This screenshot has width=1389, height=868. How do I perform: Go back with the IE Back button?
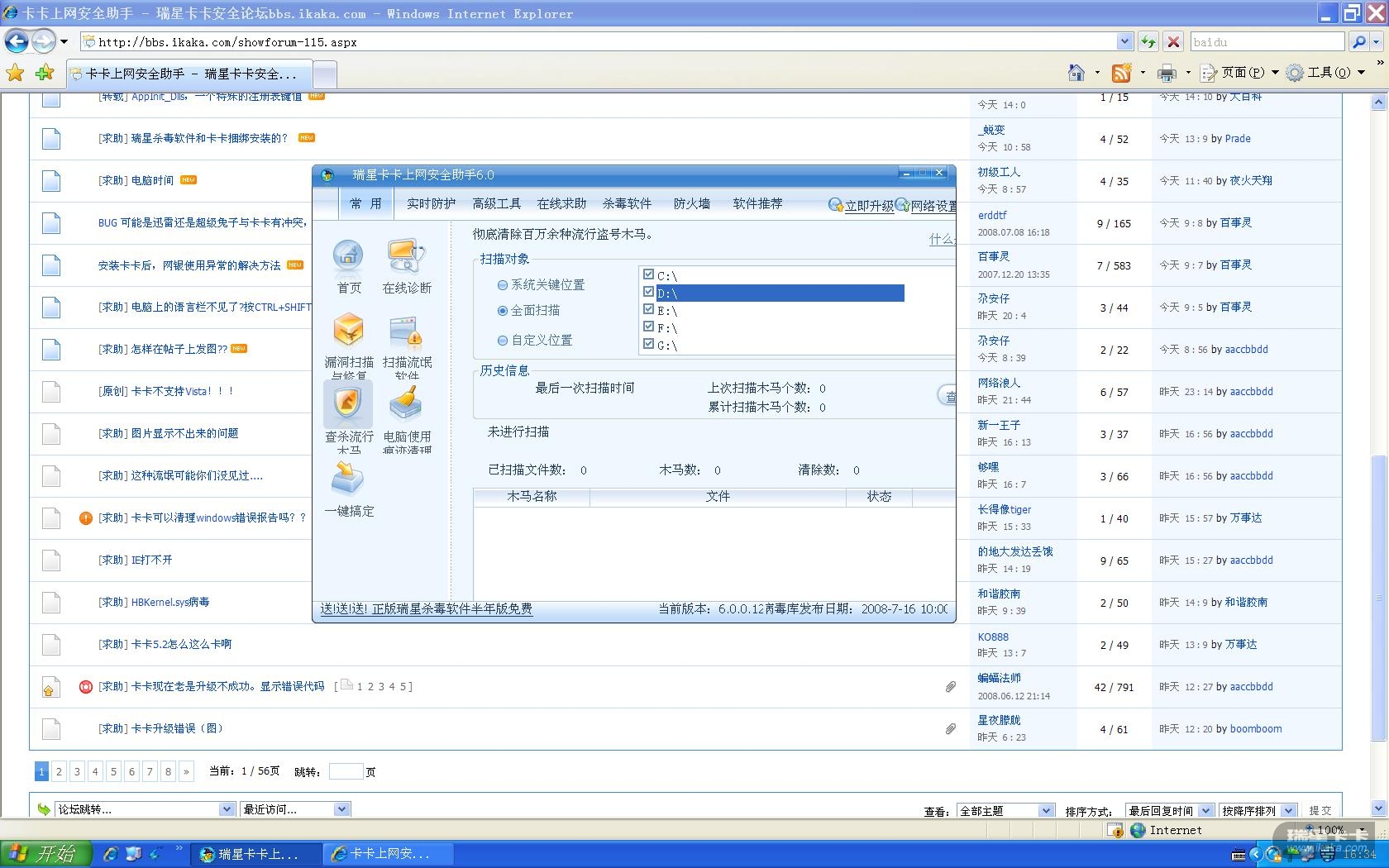point(17,41)
